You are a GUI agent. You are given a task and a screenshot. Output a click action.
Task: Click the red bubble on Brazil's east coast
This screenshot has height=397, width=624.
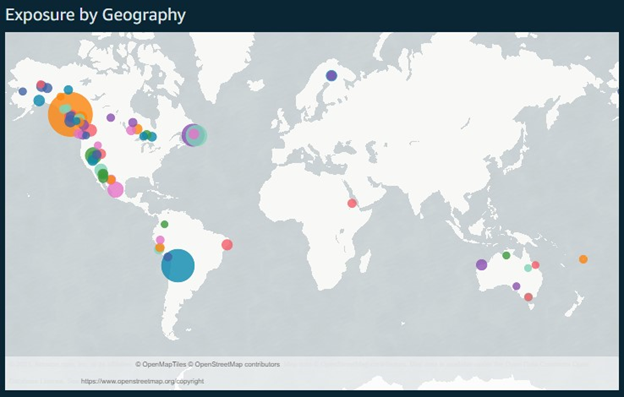tap(227, 245)
